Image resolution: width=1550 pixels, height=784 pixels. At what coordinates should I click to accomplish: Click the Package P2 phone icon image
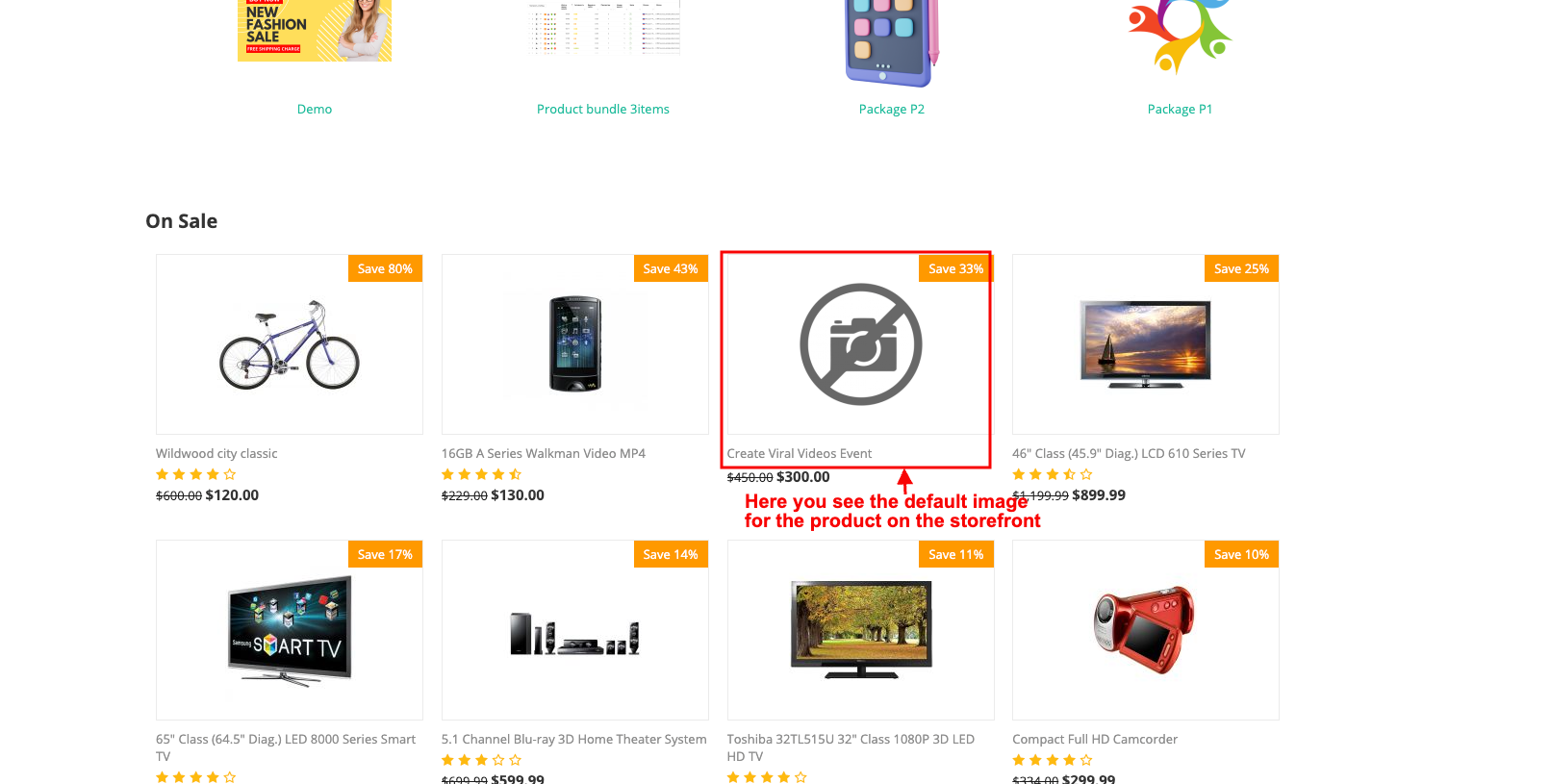[892, 43]
